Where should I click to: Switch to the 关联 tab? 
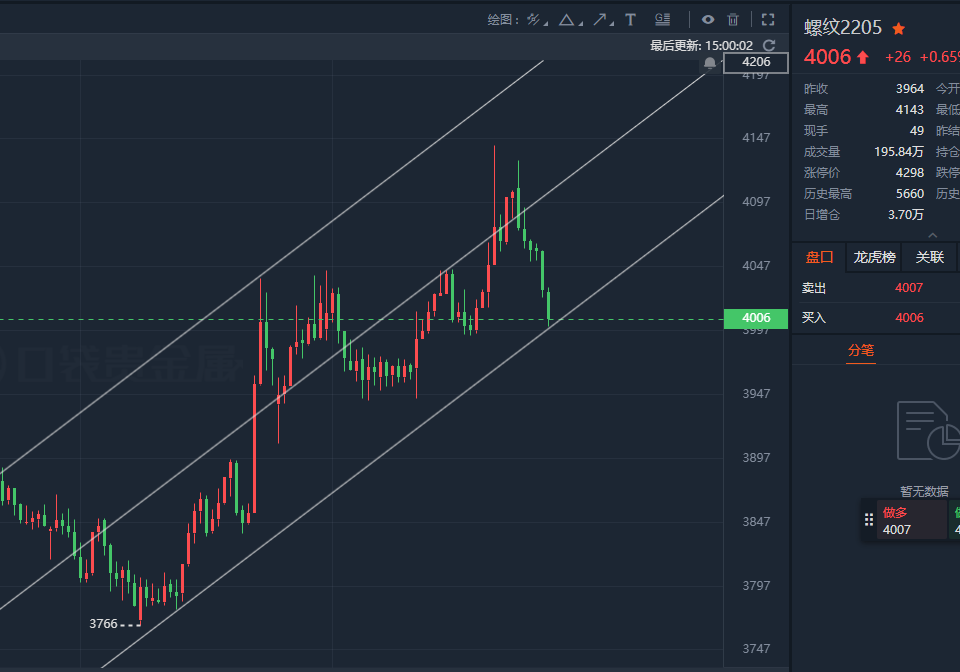tap(929, 257)
